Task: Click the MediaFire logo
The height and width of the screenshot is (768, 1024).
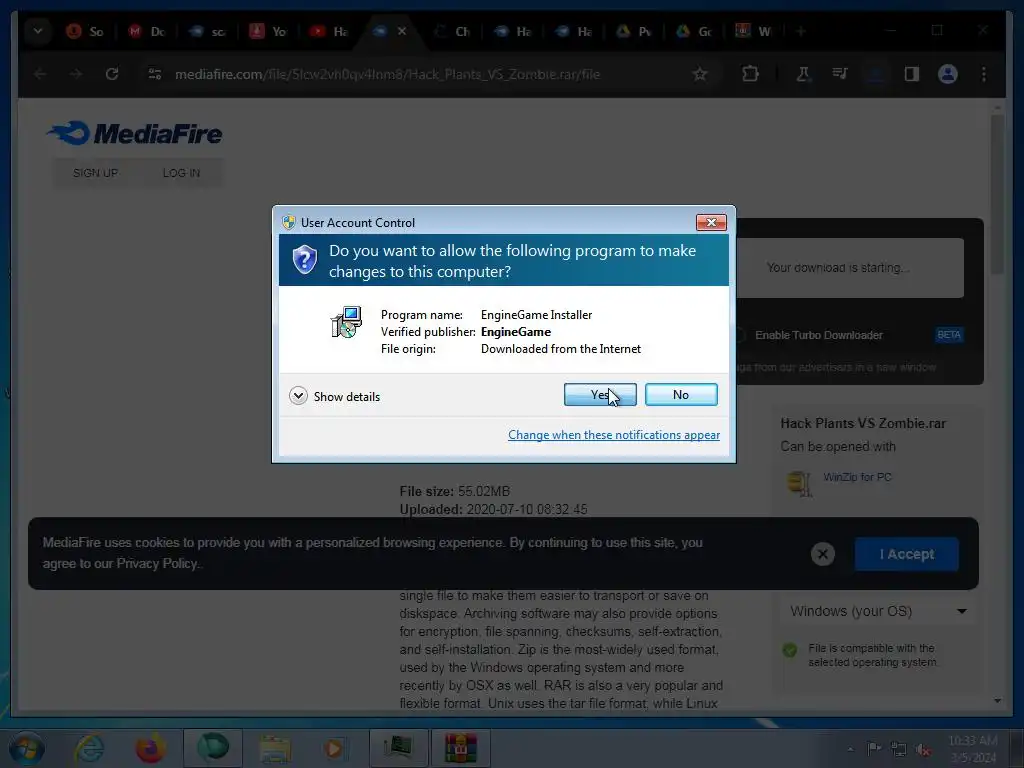Action: [x=135, y=133]
